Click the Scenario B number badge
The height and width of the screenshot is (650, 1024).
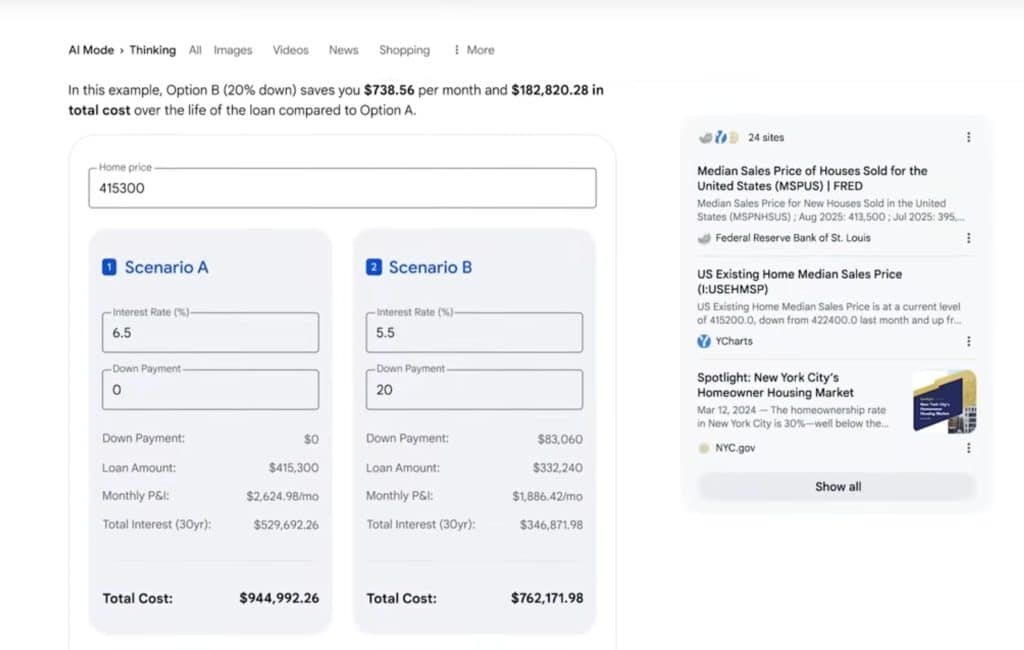click(375, 267)
